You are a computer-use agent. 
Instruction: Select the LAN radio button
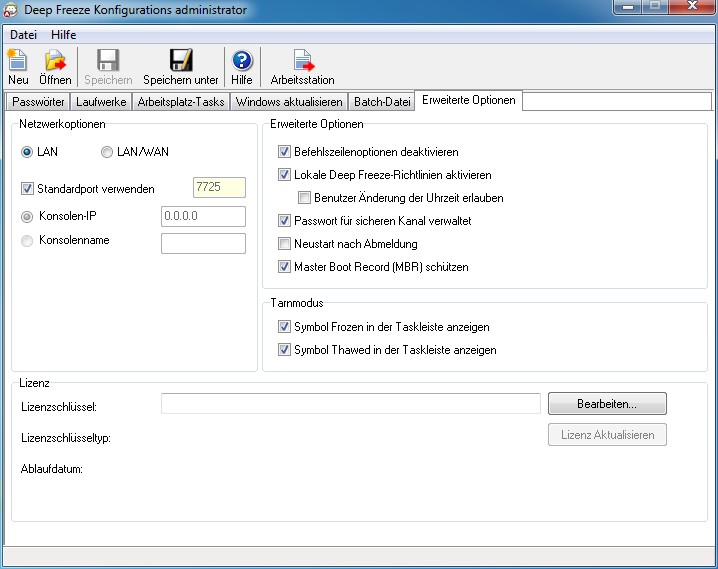click(27, 152)
